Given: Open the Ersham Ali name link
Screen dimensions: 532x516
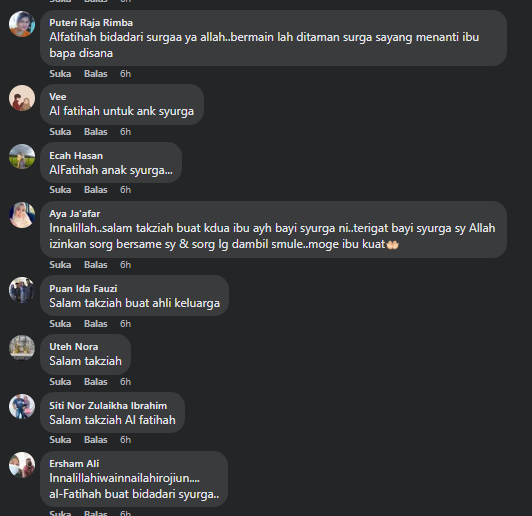Looking at the screenshot, I should [74, 463].
